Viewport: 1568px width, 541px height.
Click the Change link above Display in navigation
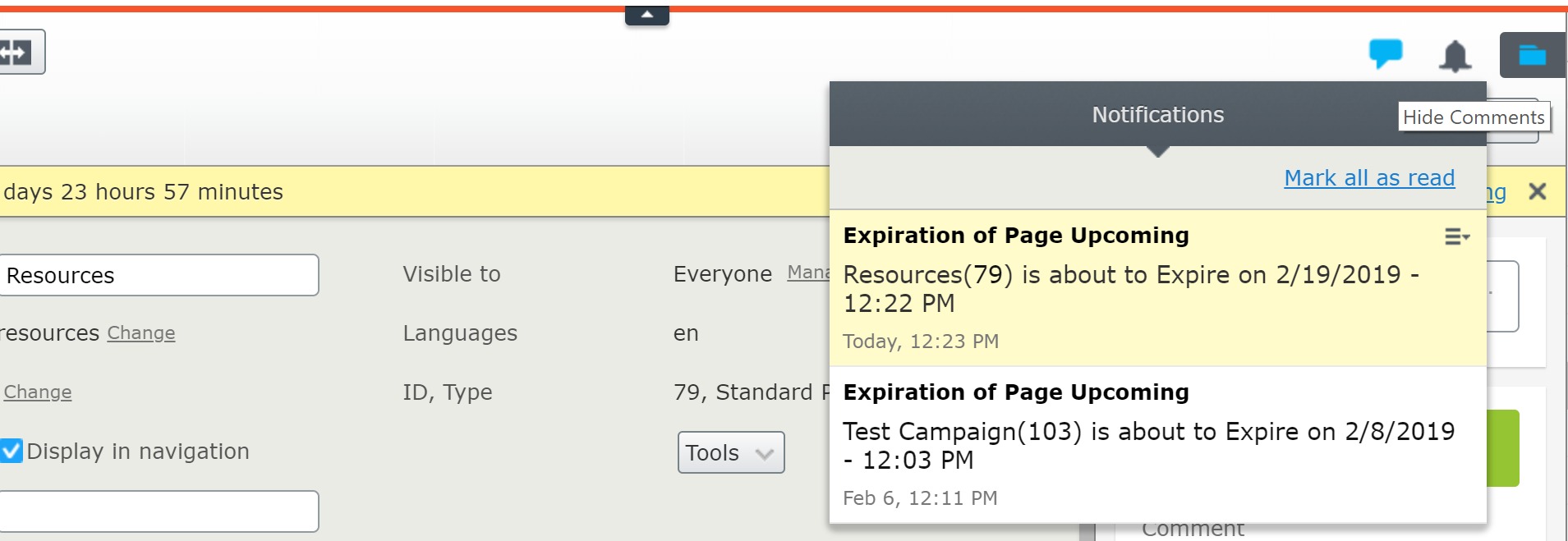click(38, 392)
